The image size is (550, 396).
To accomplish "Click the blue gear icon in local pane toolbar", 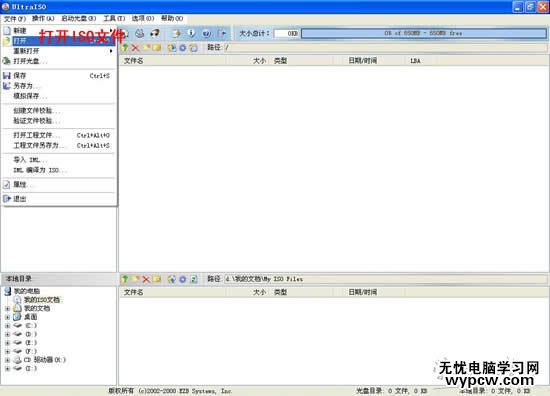I will 183,279.
